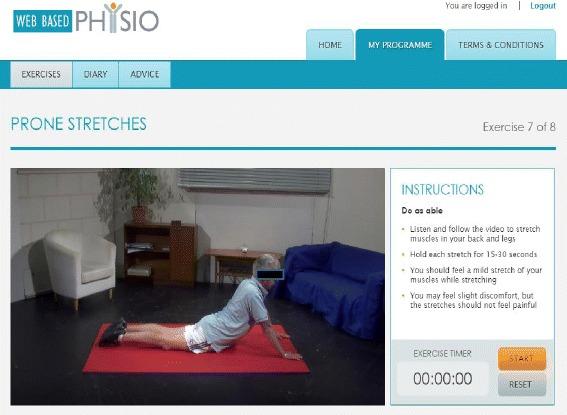567x415 pixels.
Task: Click the 'You are logged in' text
Action: 476,6
